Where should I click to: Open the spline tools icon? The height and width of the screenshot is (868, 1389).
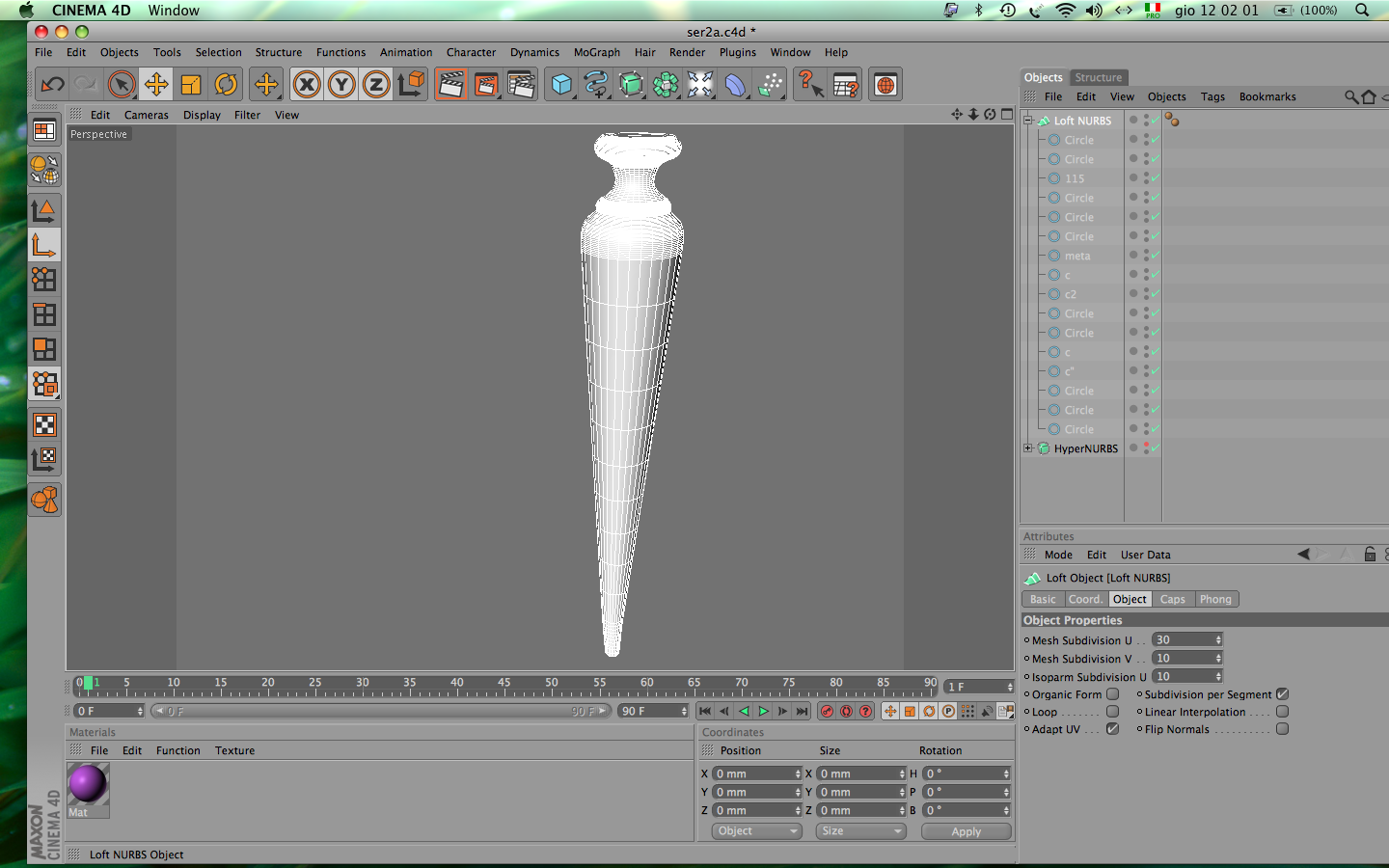[596, 85]
